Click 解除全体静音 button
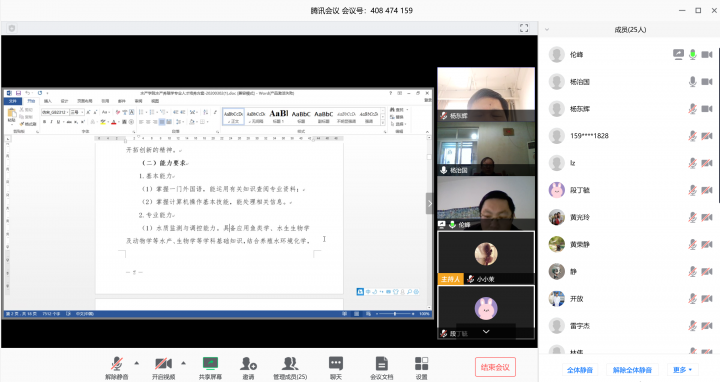 [632, 370]
